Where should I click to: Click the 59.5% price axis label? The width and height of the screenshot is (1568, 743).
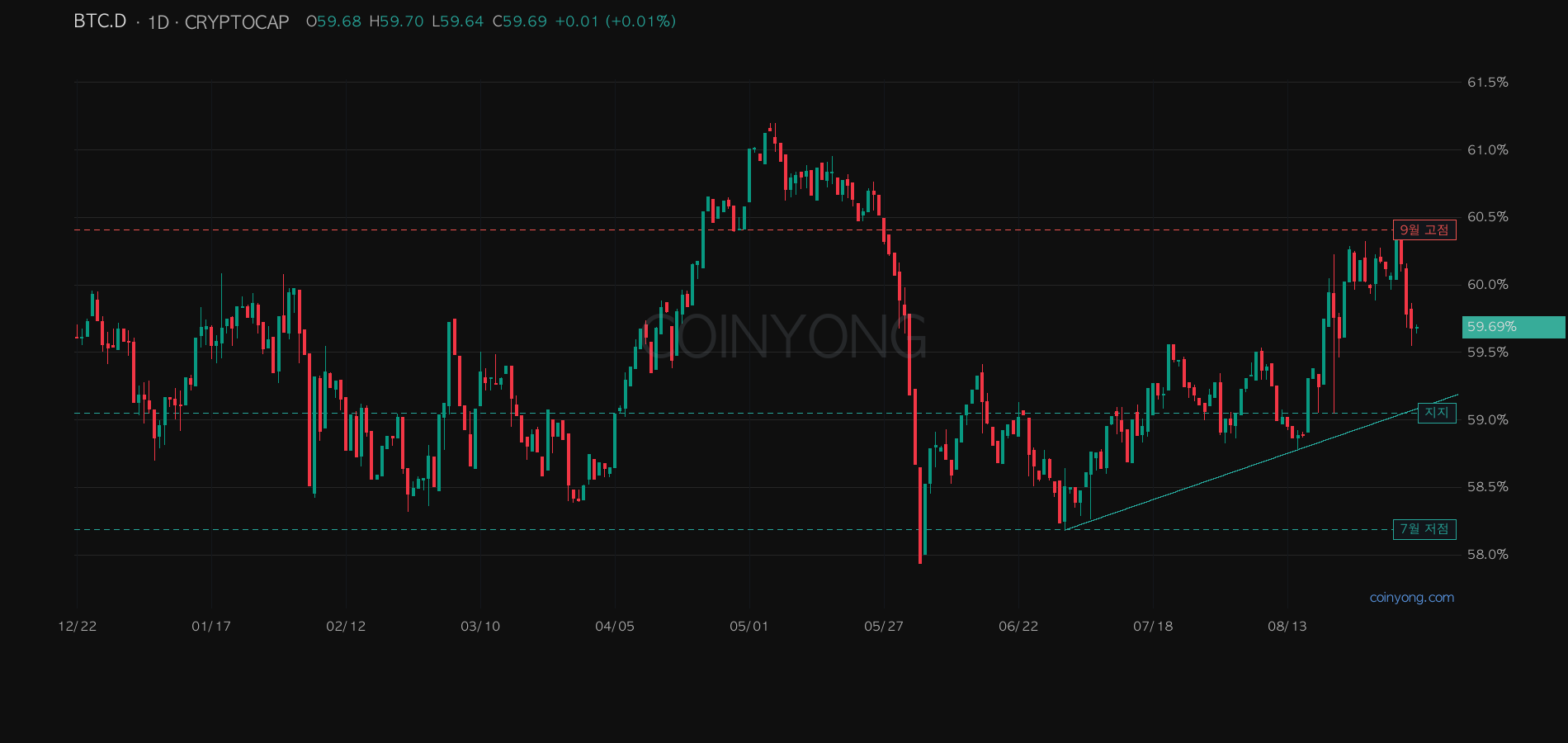1487,353
